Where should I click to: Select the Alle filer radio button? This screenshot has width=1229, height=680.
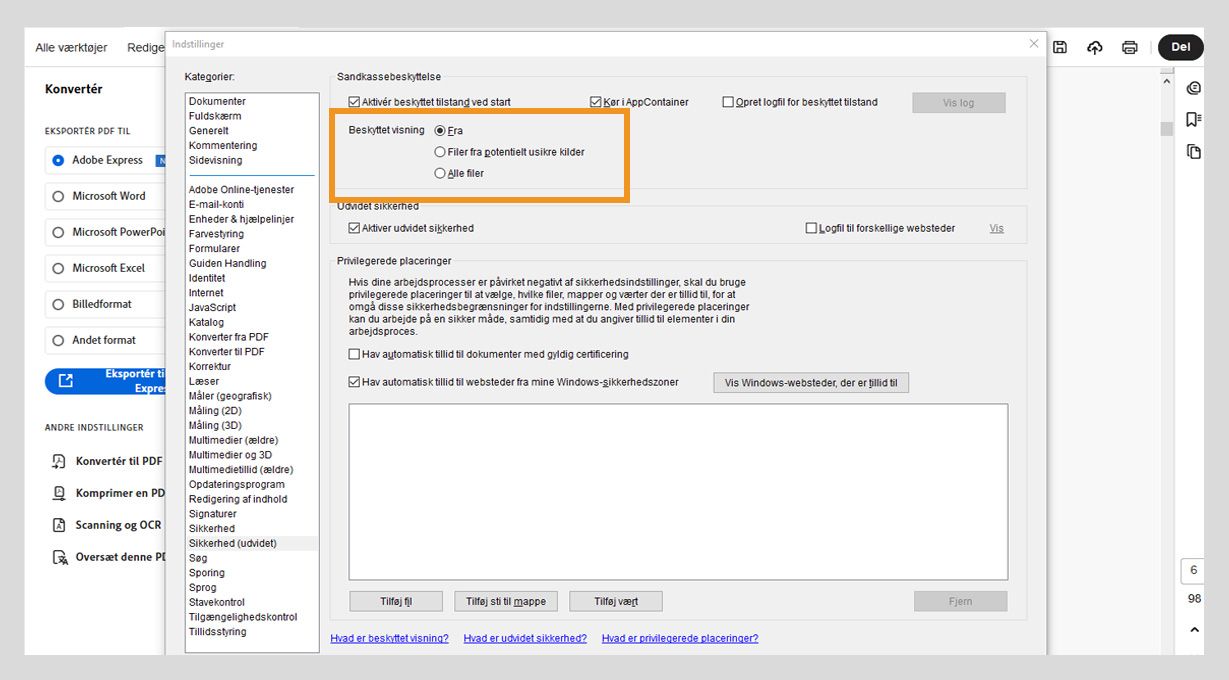point(439,172)
